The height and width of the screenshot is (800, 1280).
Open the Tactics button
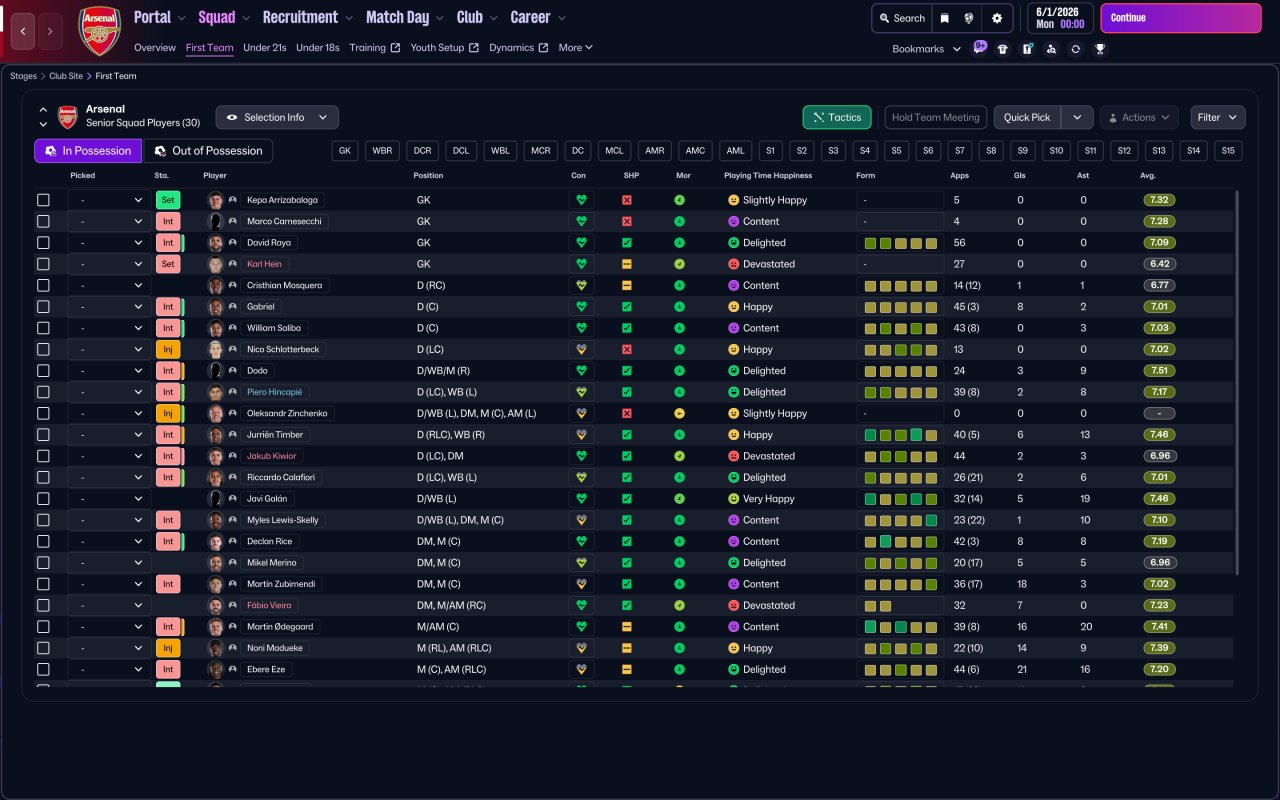(837, 117)
